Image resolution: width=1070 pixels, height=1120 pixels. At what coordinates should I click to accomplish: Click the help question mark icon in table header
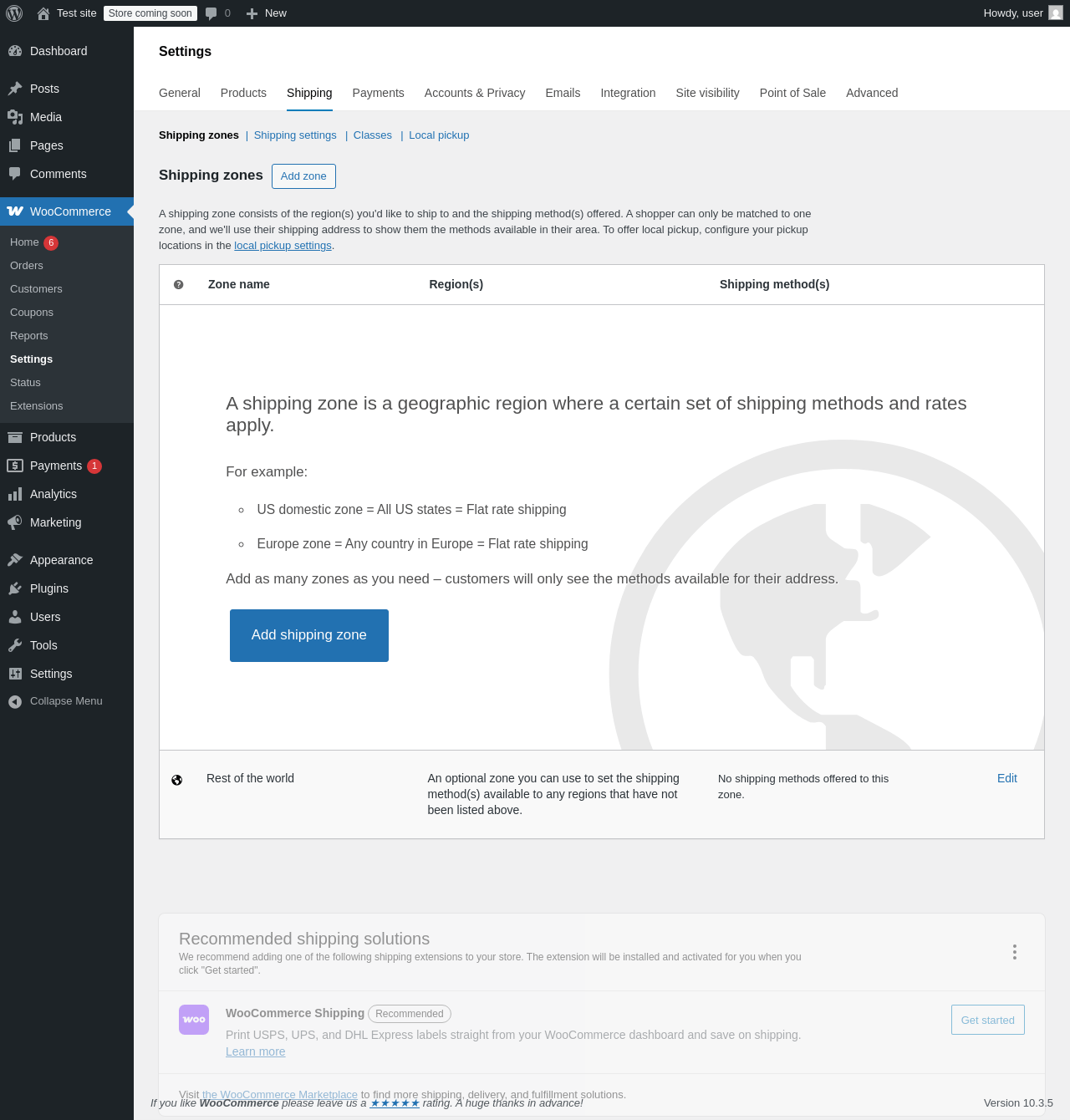tap(178, 285)
